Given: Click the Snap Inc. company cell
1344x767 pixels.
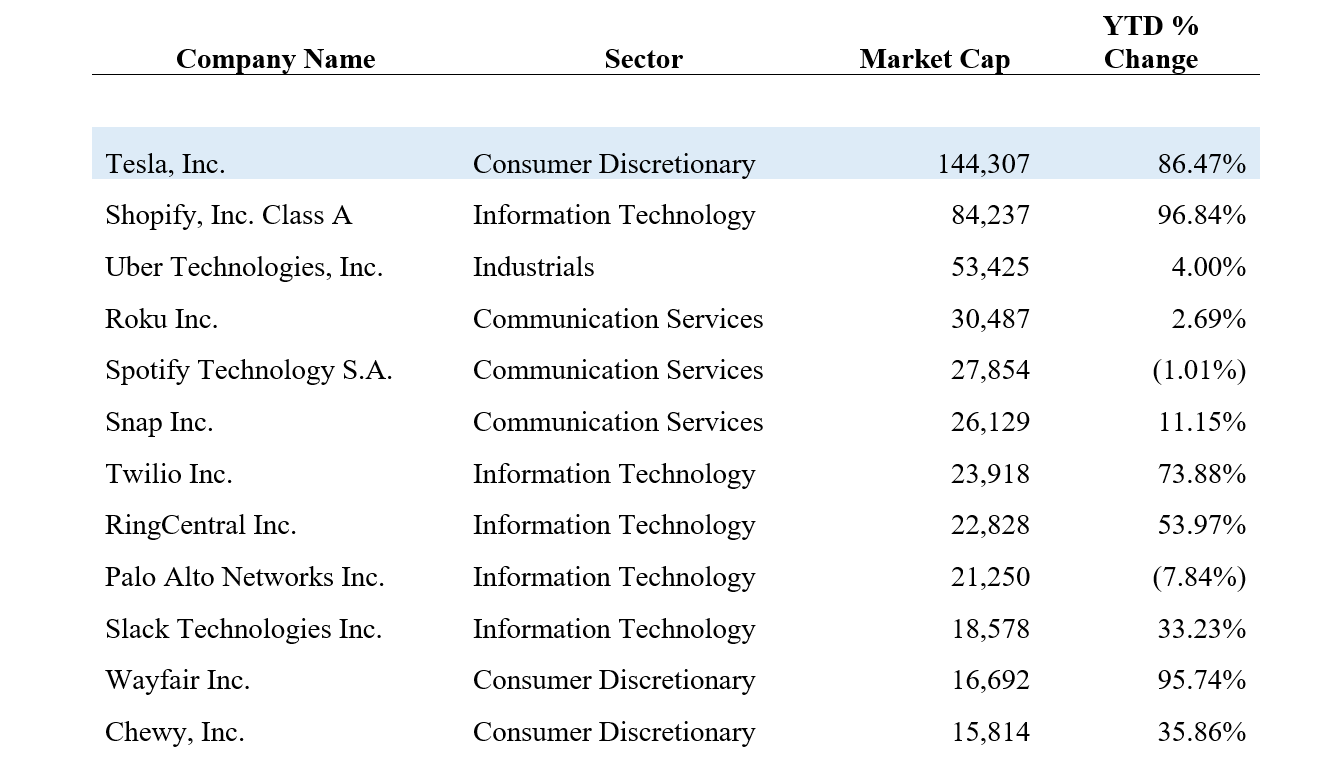Looking at the screenshot, I should coord(159,423).
